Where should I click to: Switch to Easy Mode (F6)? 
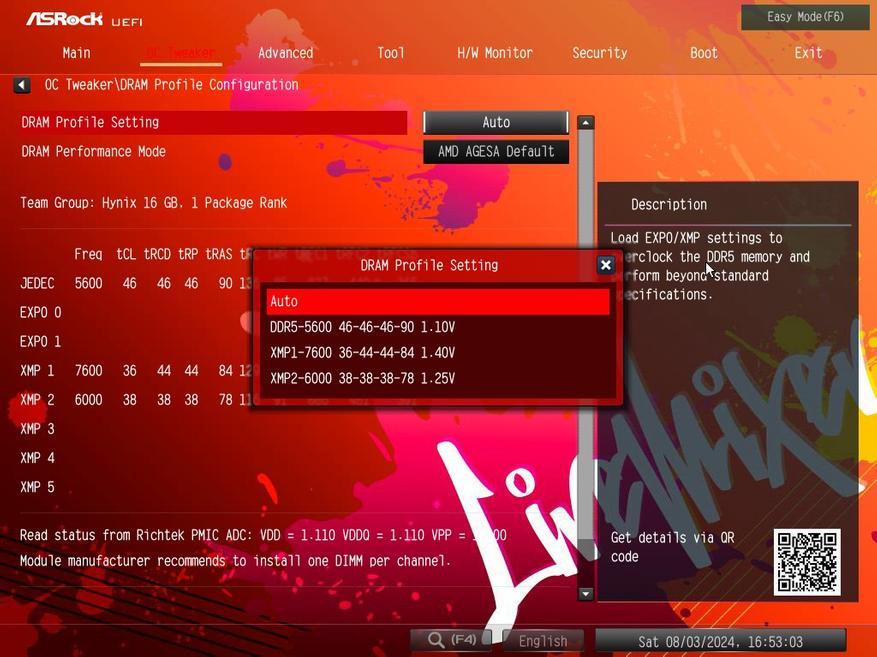pos(805,17)
